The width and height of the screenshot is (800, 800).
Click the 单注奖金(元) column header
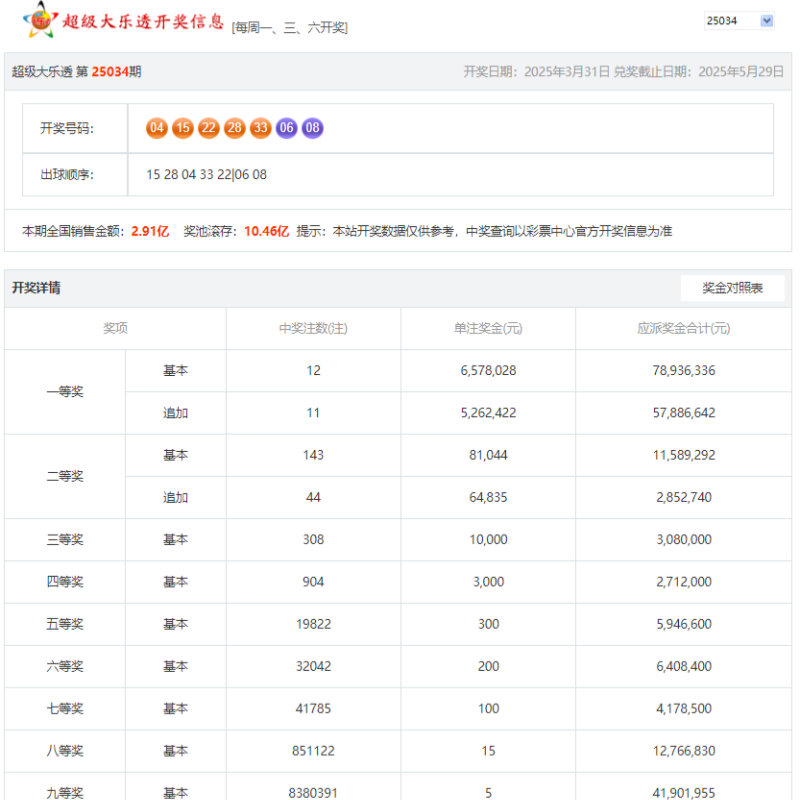click(487, 328)
